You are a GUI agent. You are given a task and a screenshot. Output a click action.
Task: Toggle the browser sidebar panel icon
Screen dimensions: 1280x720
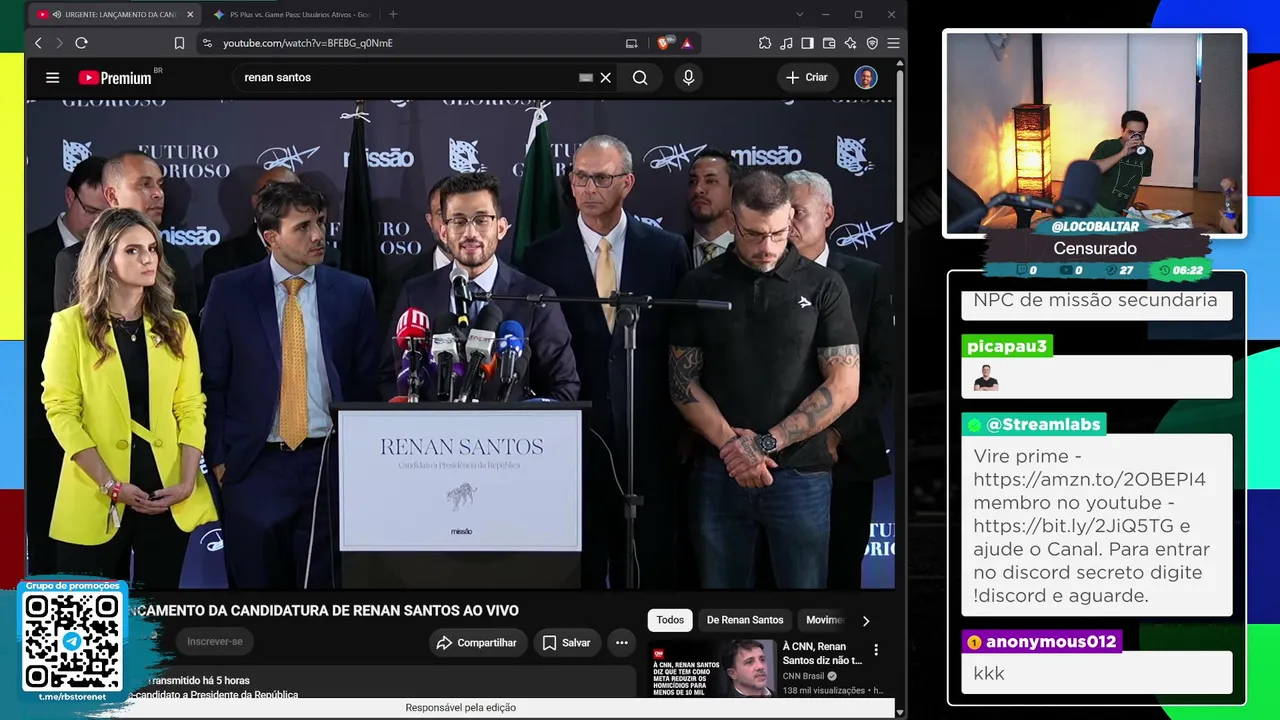(807, 43)
